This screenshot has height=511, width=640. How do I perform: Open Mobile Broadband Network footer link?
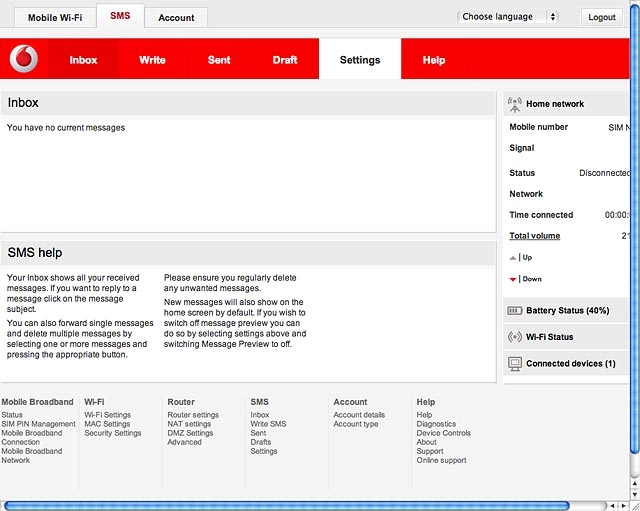coord(32,455)
